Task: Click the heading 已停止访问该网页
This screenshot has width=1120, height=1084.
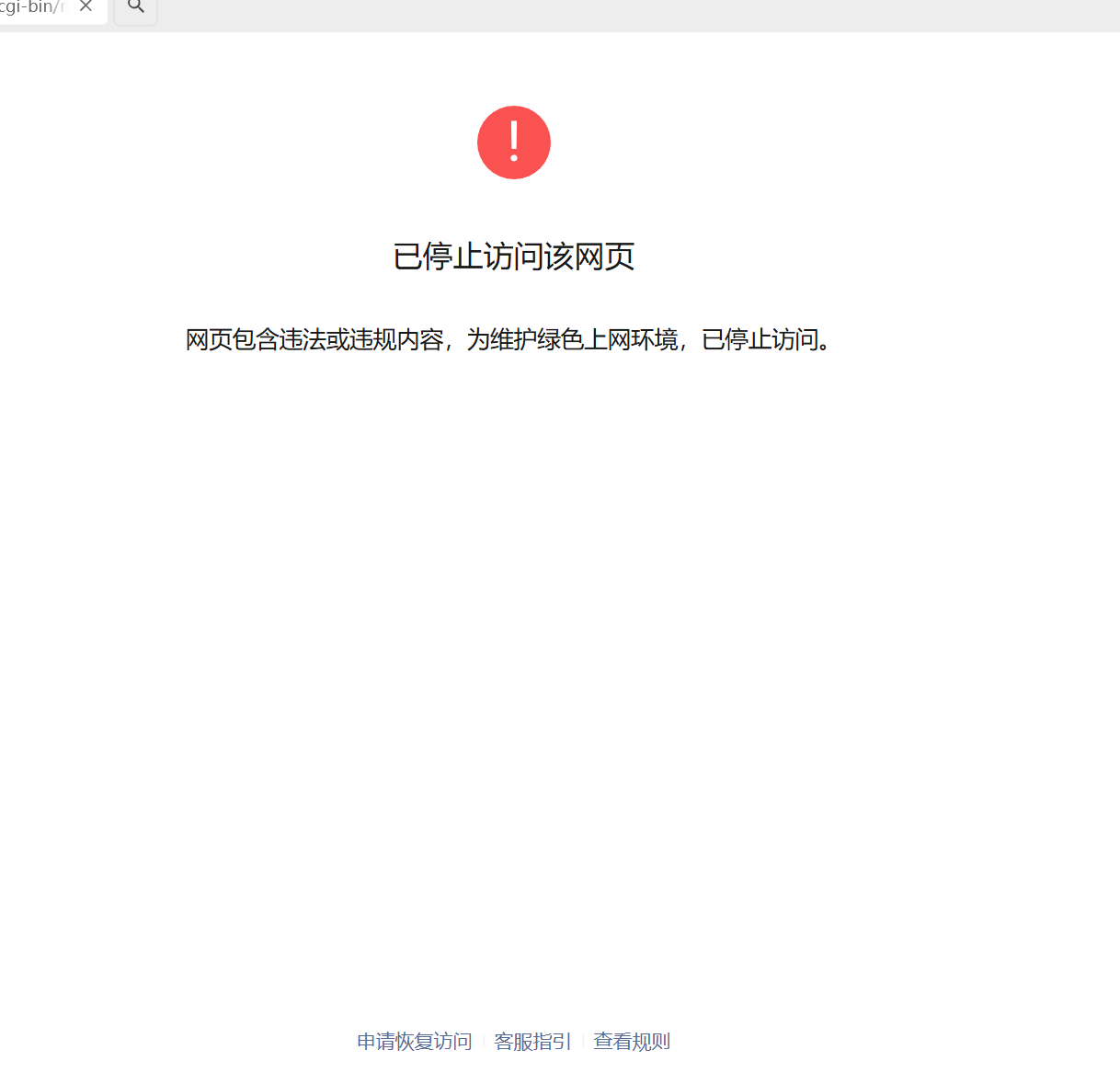Action: click(514, 257)
